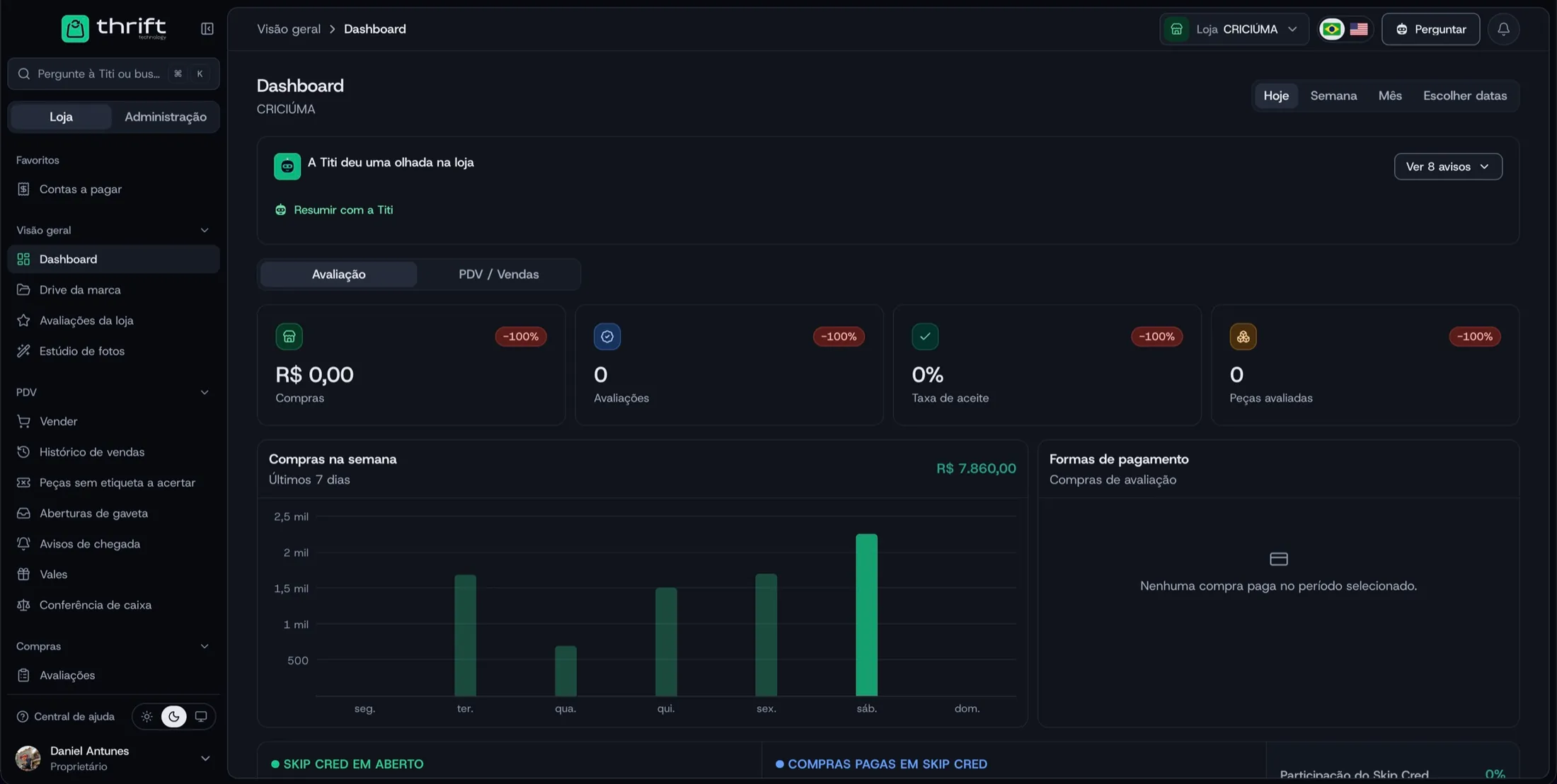
Task: Open Peças sem etiqueta a acertar
Action: [113, 483]
